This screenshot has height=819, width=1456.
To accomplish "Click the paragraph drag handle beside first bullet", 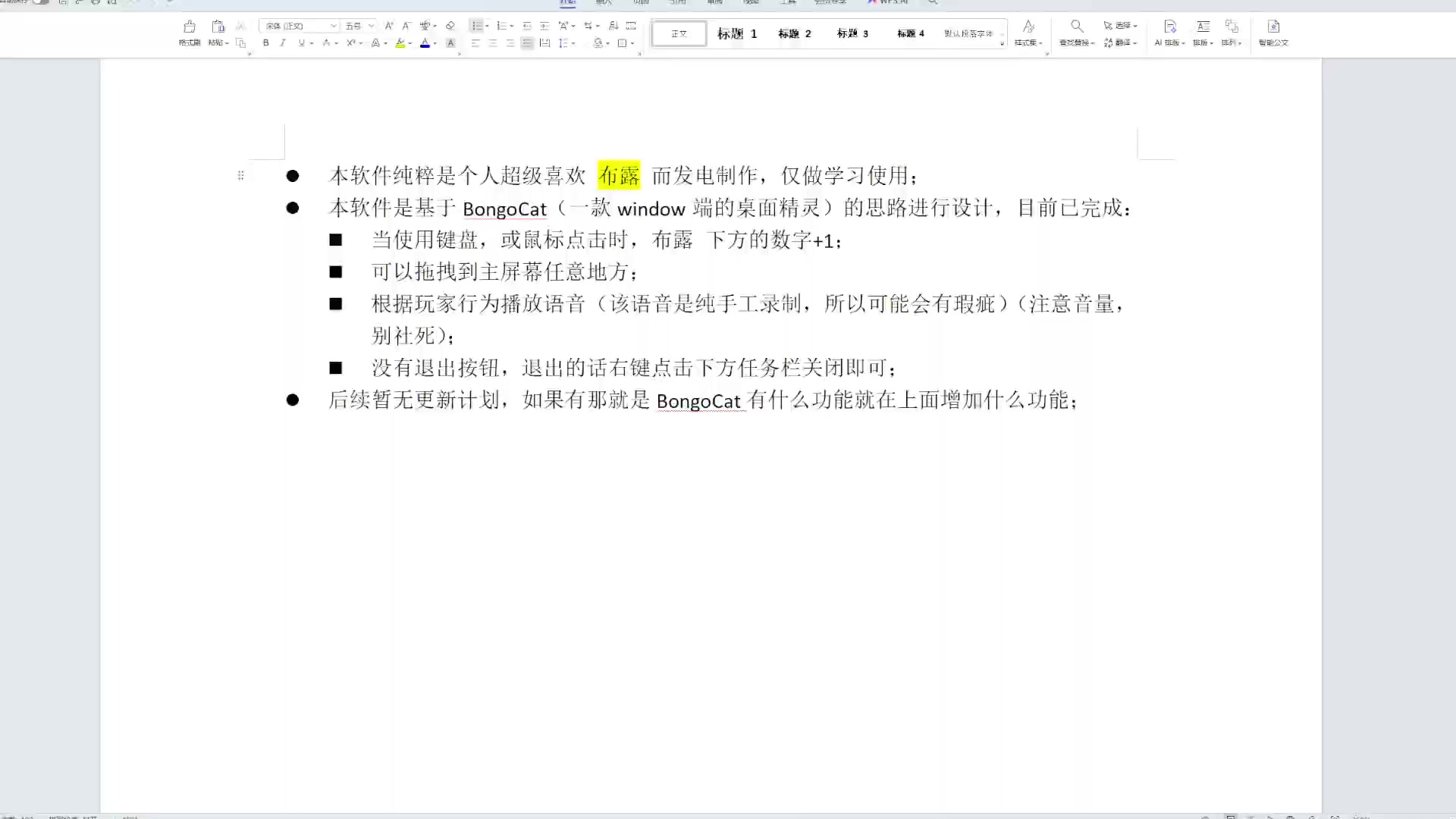I will pos(240,175).
